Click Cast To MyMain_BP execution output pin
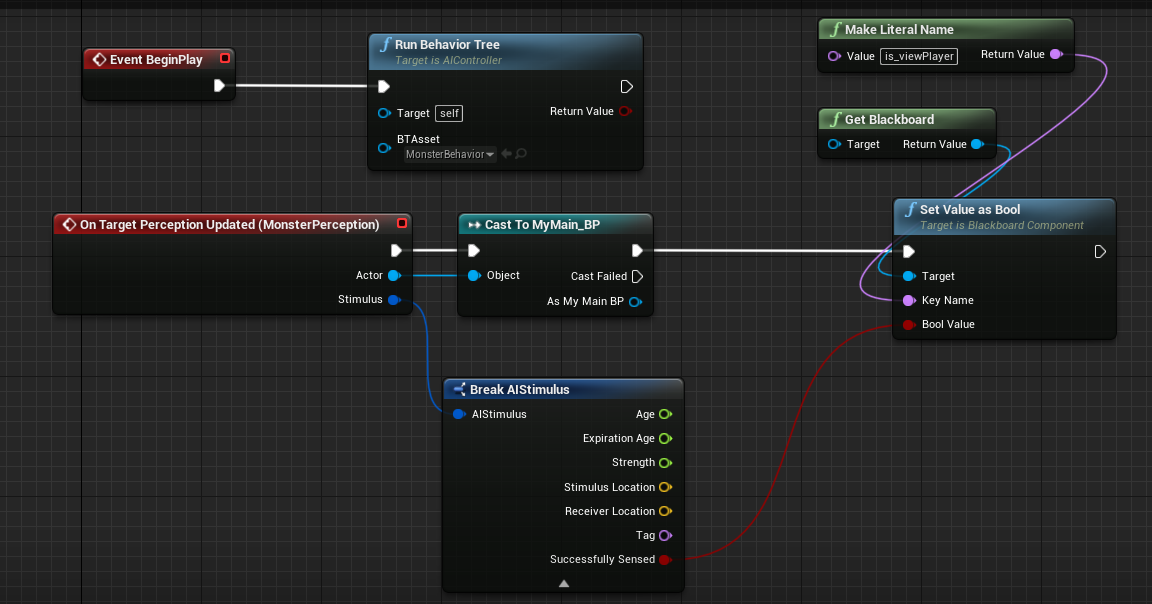The height and width of the screenshot is (604, 1152). [x=637, y=251]
